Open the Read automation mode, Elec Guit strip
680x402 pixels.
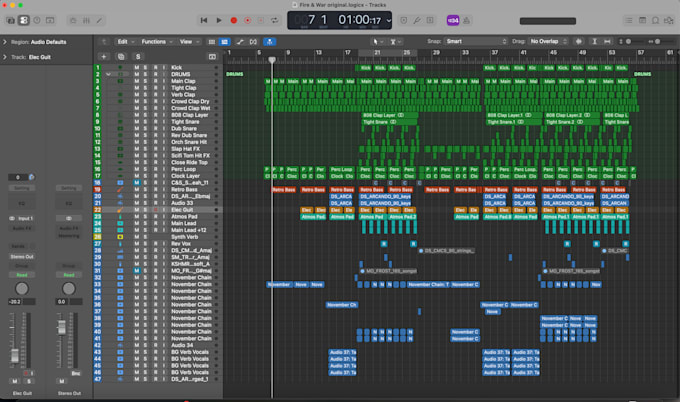tap(22, 275)
